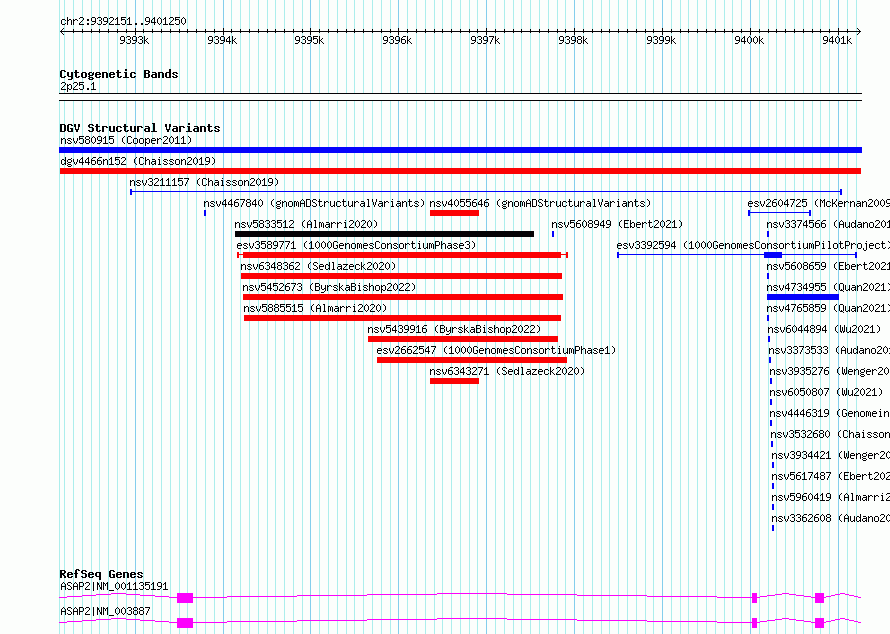
Task: Open nsv5608659 (Ebert2021) label
Action: tap(828, 266)
